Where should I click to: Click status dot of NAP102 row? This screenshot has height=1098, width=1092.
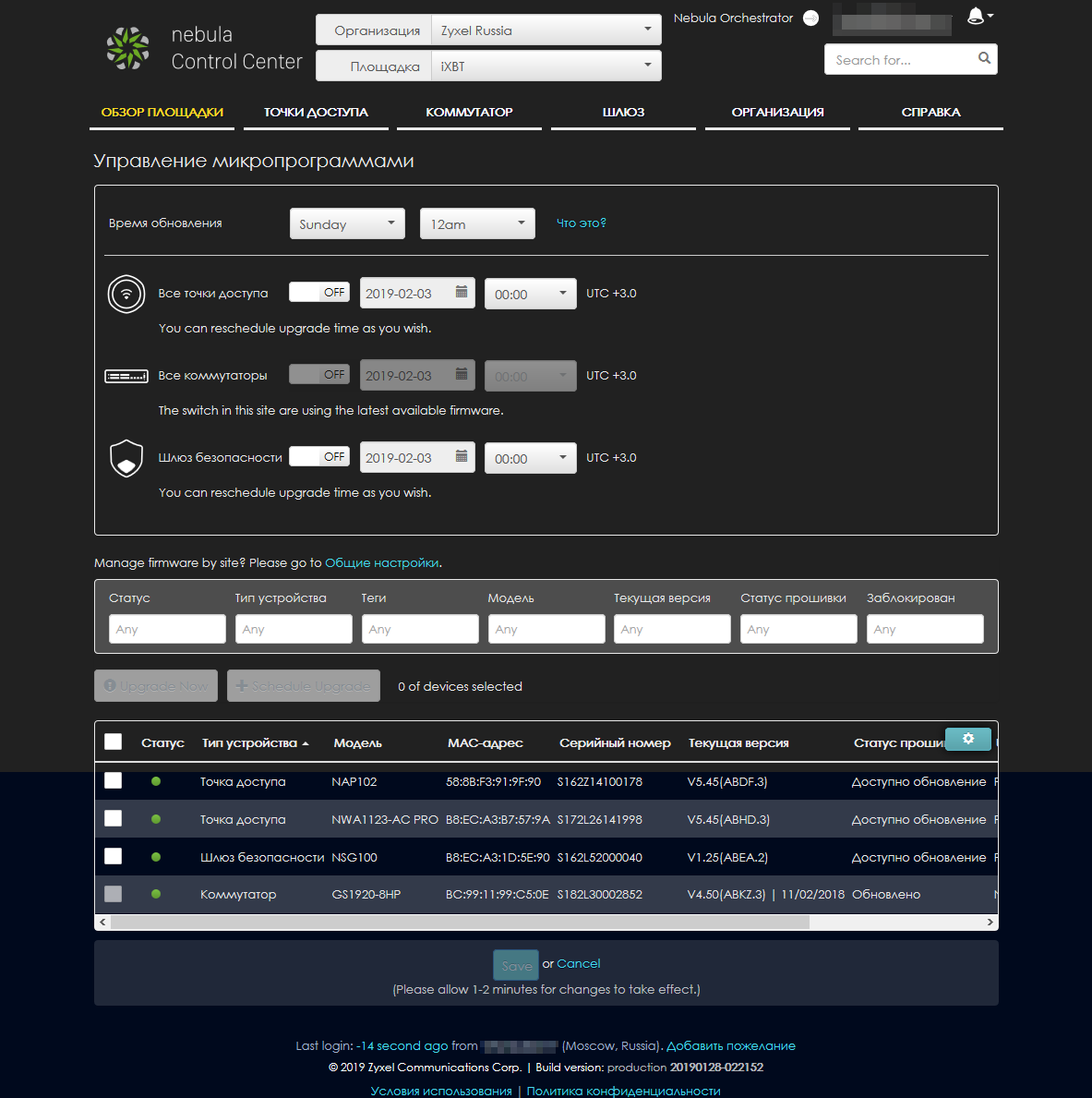click(x=156, y=781)
